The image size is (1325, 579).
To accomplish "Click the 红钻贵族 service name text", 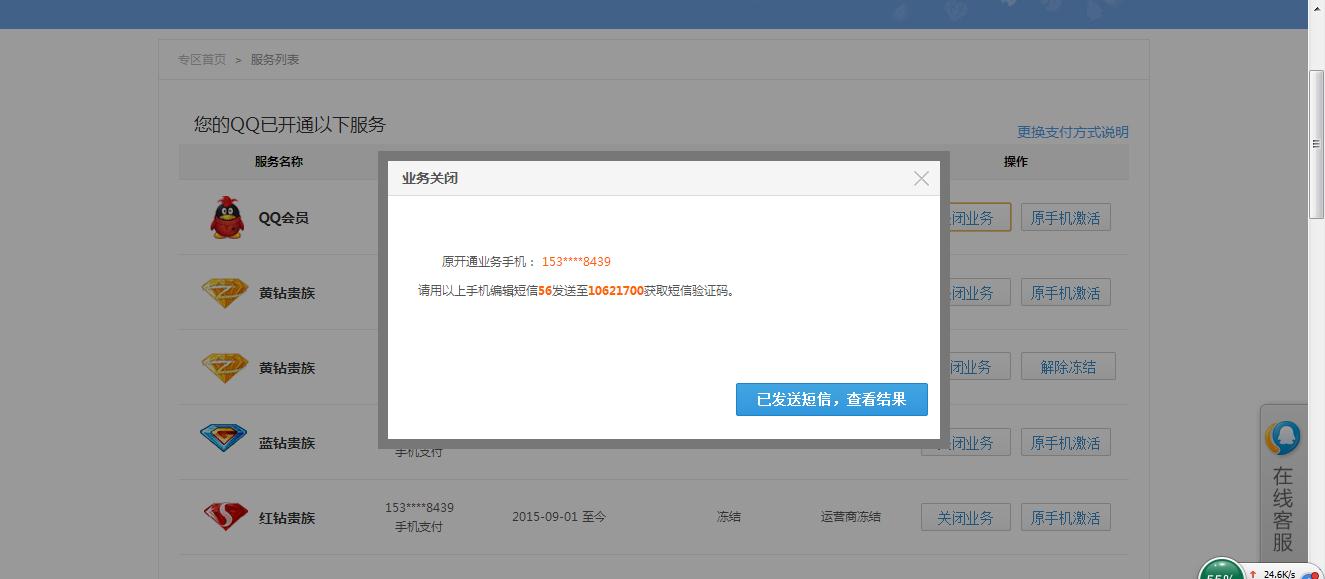I will tap(287, 518).
